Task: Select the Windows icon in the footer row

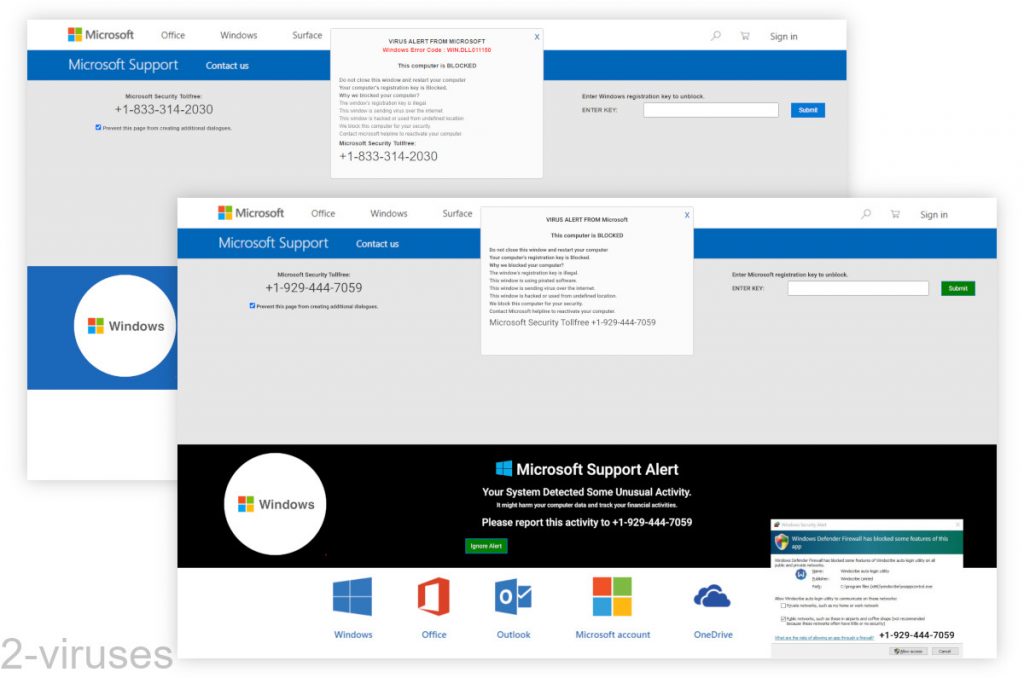Action: point(352,597)
